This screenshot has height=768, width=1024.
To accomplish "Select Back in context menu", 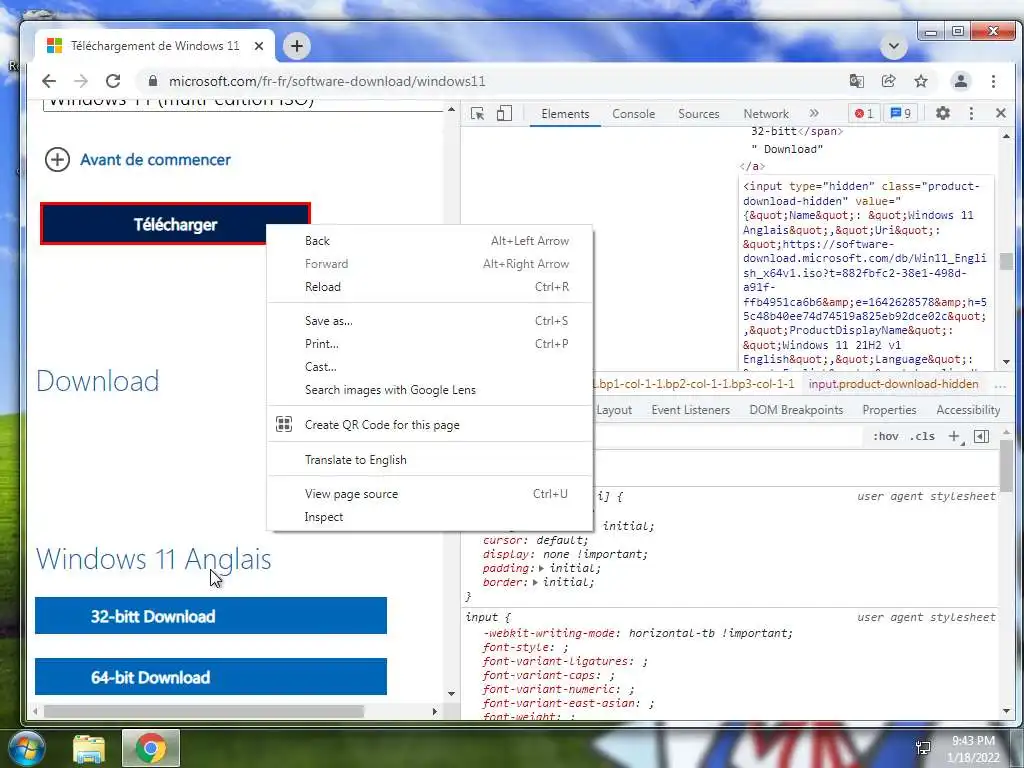I will [430, 240].
